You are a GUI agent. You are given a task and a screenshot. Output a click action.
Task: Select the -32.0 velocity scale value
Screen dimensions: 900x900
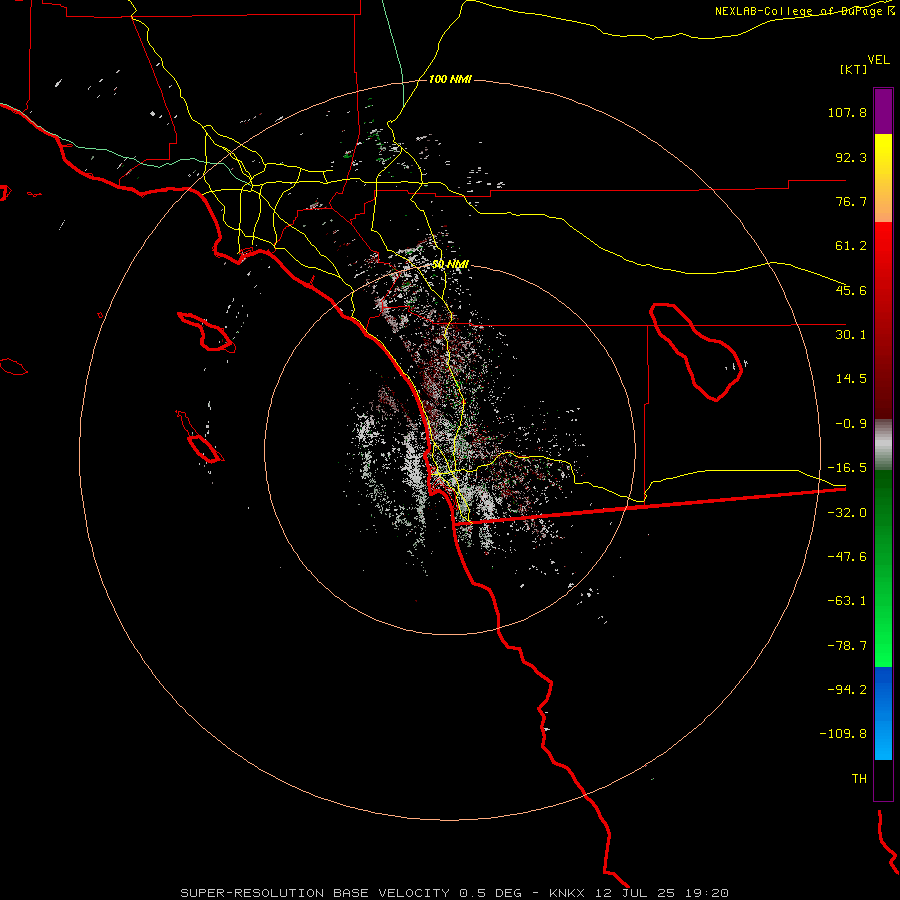click(x=847, y=513)
